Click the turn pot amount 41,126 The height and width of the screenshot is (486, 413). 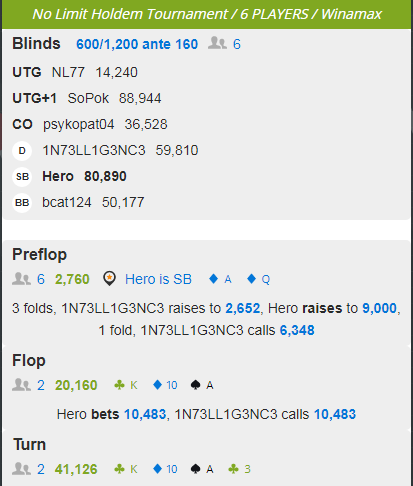(x=76, y=469)
